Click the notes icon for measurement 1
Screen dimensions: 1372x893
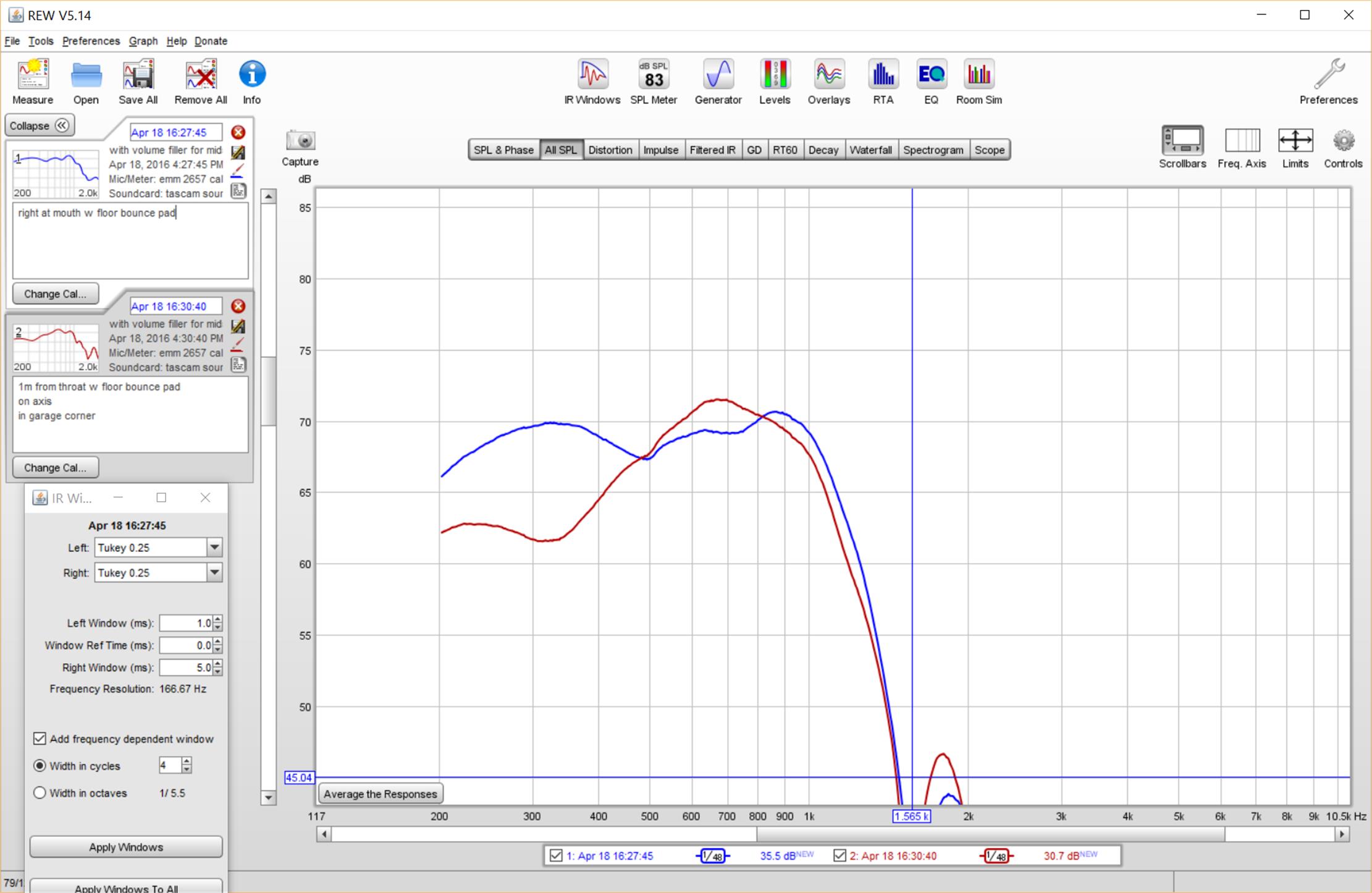tap(238, 191)
